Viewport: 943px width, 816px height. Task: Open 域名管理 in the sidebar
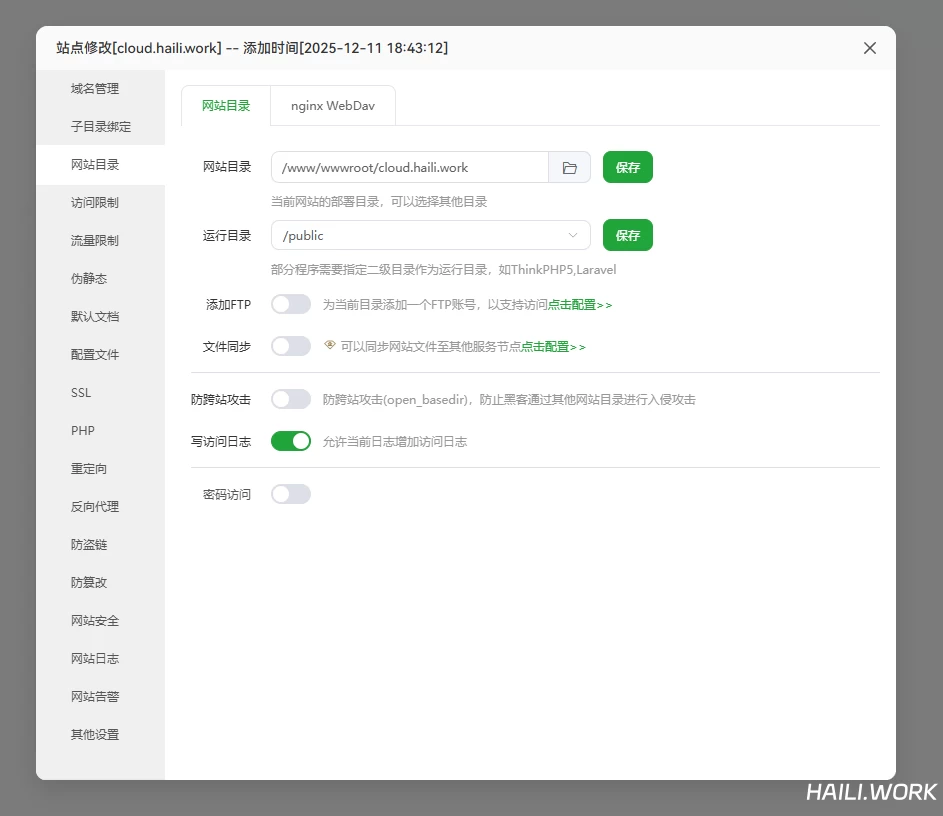pyautogui.click(x=95, y=89)
